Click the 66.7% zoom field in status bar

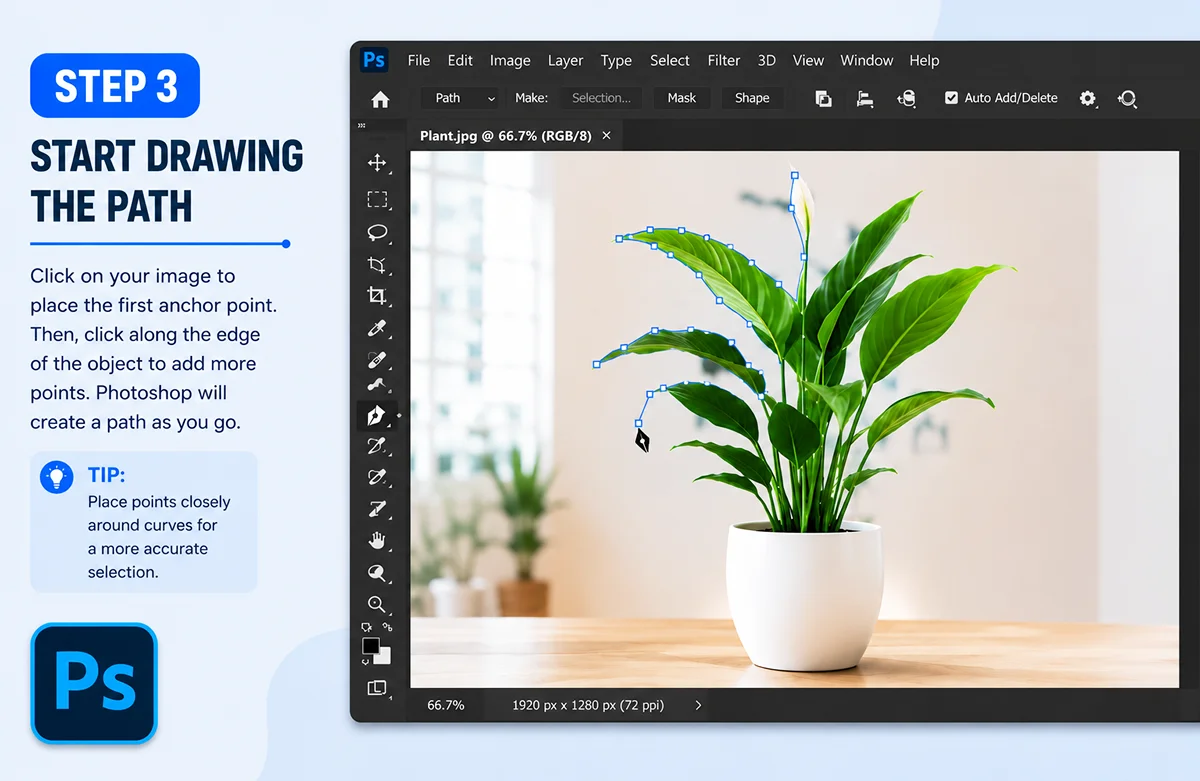click(x=446, y=705)
